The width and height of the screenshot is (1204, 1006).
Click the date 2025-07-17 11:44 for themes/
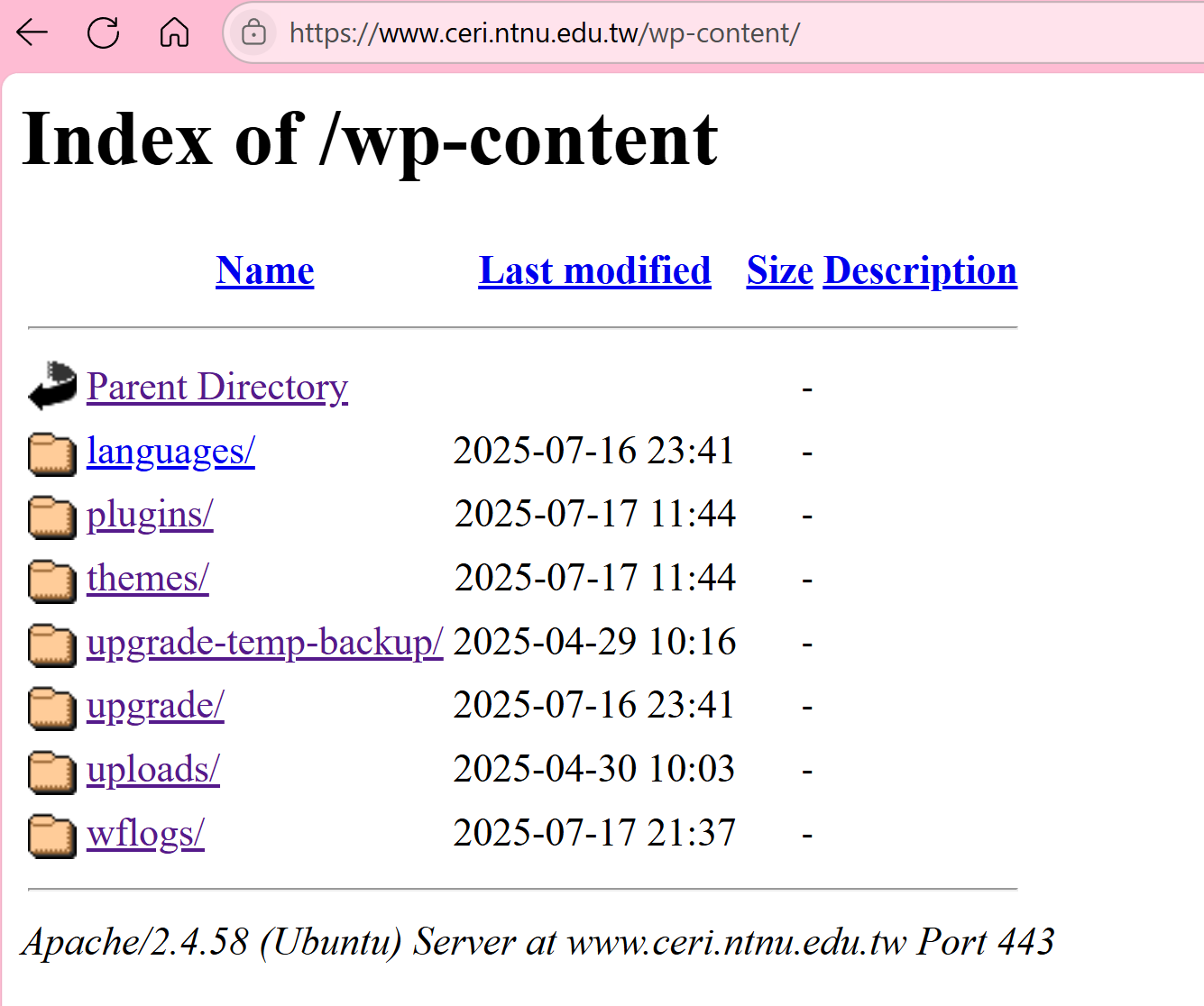[595, 578]
